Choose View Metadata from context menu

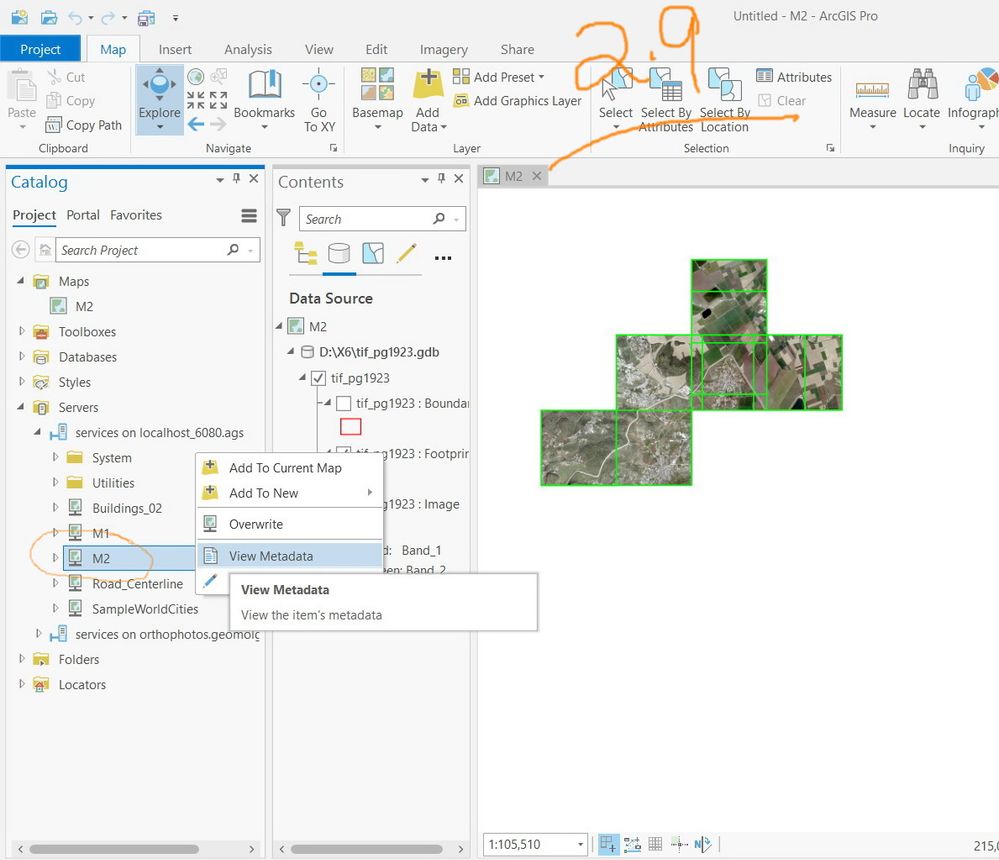point(289,555)
